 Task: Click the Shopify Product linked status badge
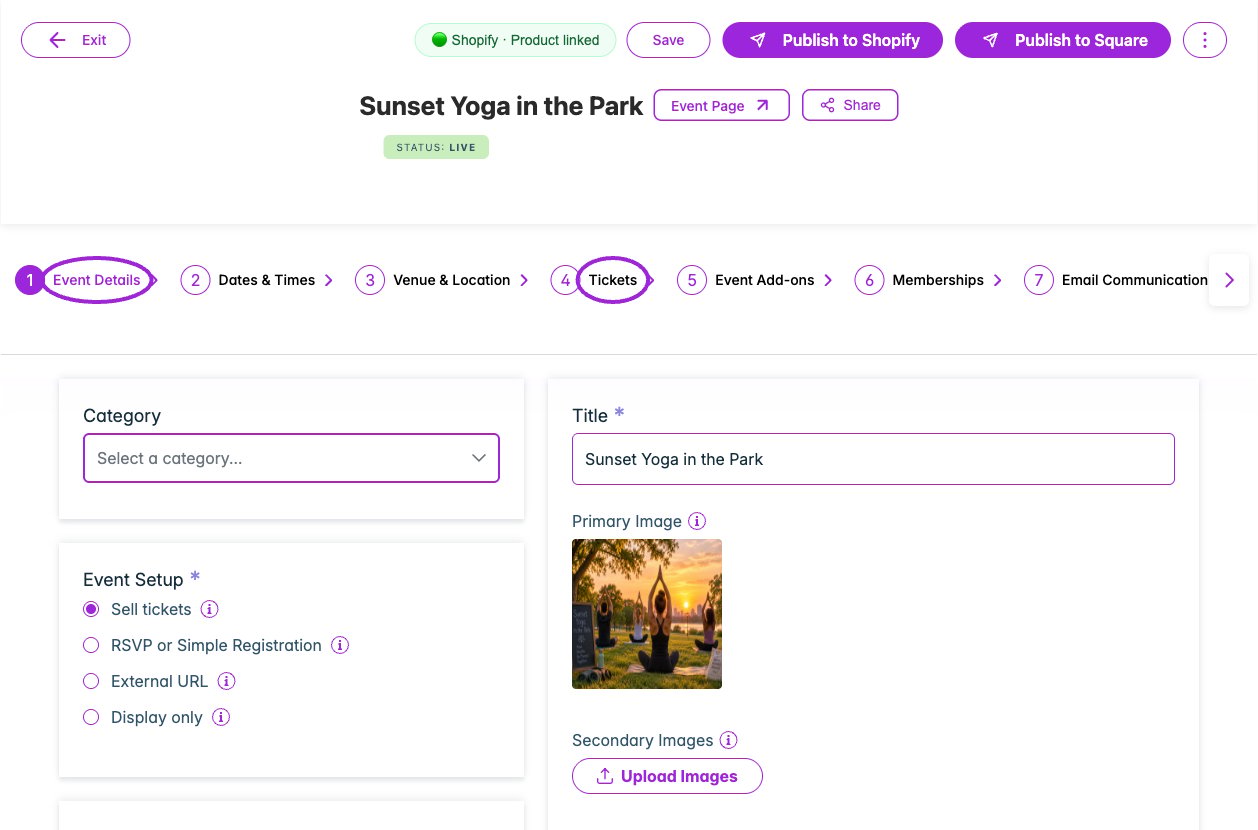point(516,40)
